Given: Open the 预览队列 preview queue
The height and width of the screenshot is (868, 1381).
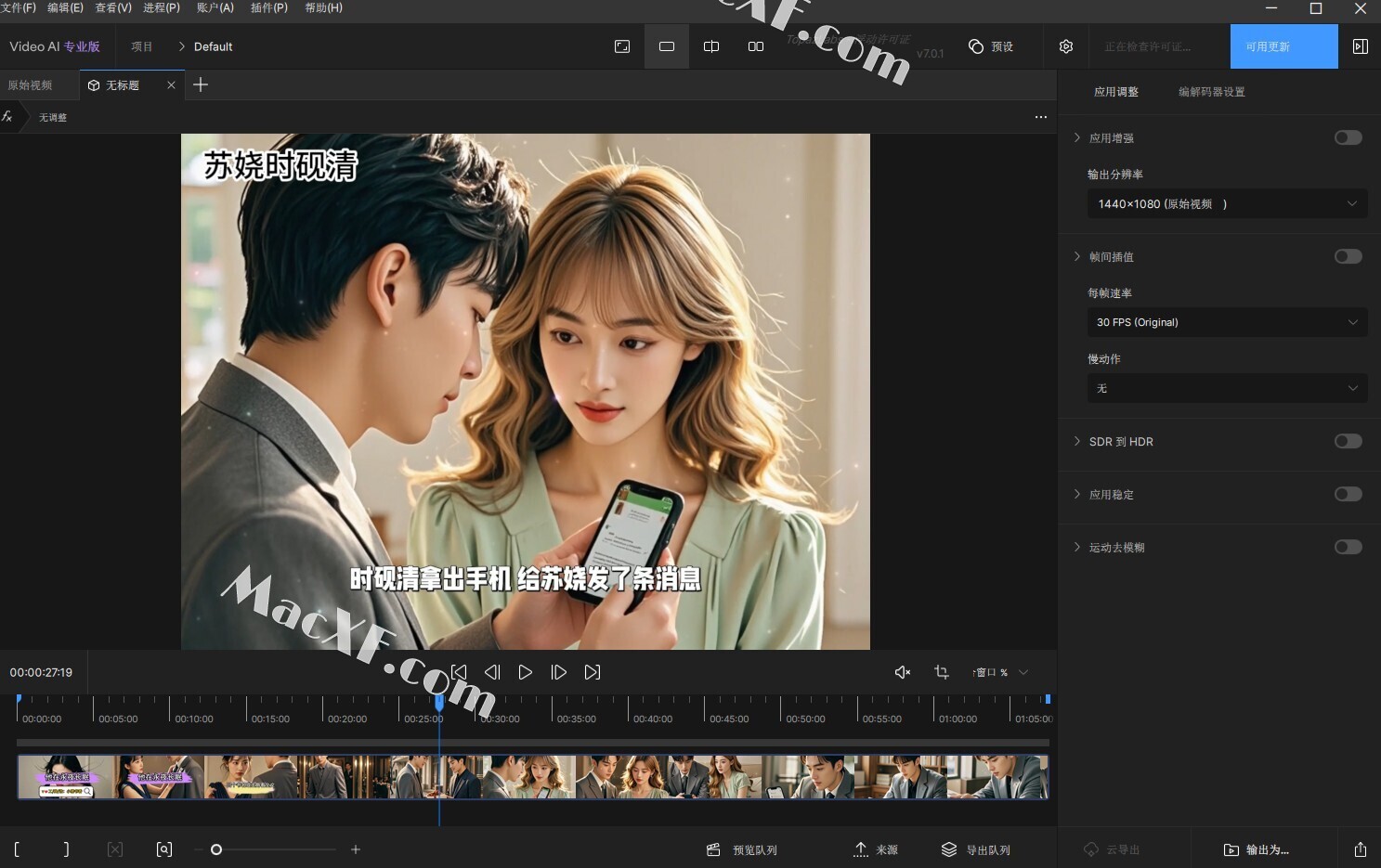Looking at the screenshot, I should tap(742, 849).
